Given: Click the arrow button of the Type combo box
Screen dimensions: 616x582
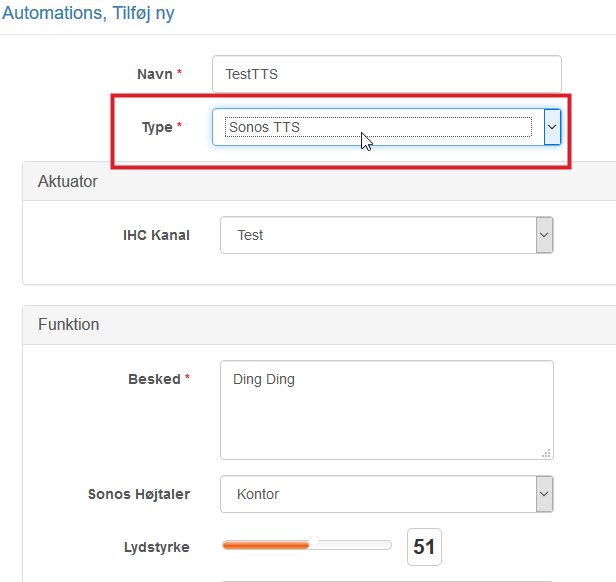Looking at the screenshot, I should [x=552, y=127].
